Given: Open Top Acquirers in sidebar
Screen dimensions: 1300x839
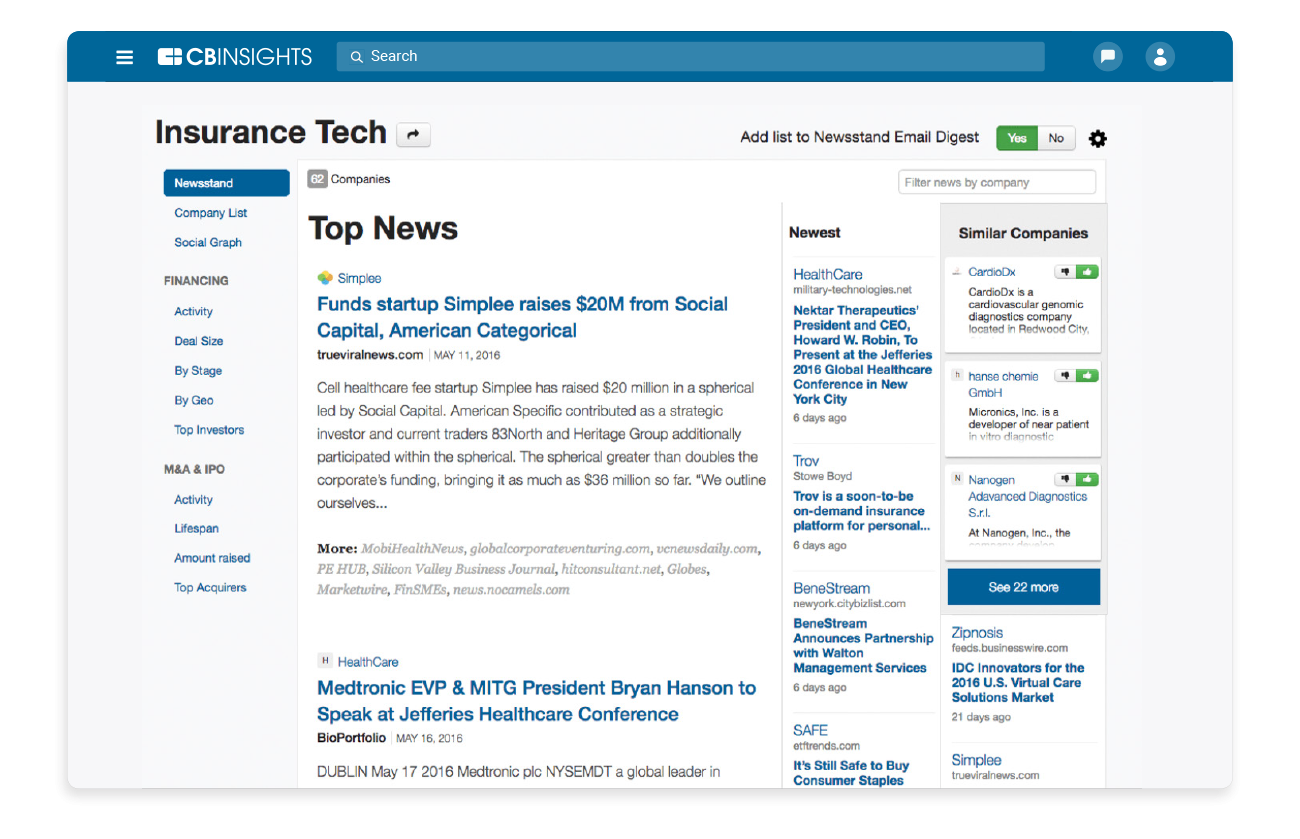Looking at the screenshot, I should [x=210, y=588].
